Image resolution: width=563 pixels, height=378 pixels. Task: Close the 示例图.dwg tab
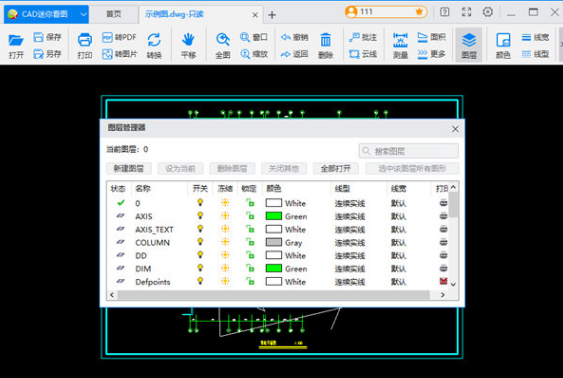pyautogui.click(x=255, y=15)
